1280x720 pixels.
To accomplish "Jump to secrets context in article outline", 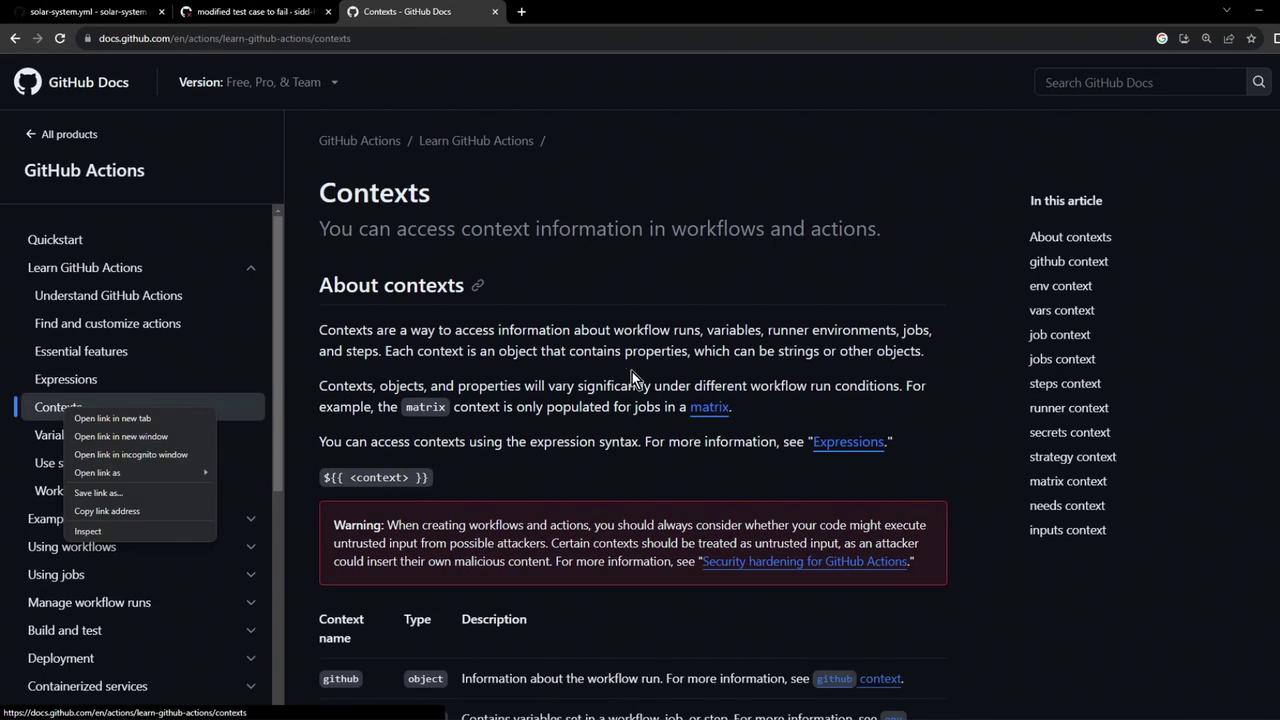I will click(x=1069, y=432).
